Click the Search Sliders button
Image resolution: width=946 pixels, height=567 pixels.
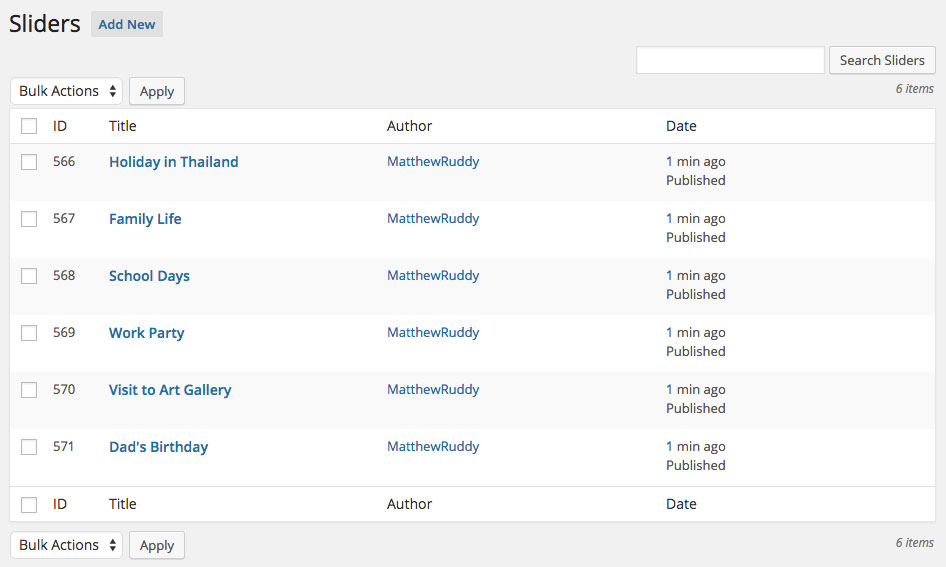pos(882,60)
